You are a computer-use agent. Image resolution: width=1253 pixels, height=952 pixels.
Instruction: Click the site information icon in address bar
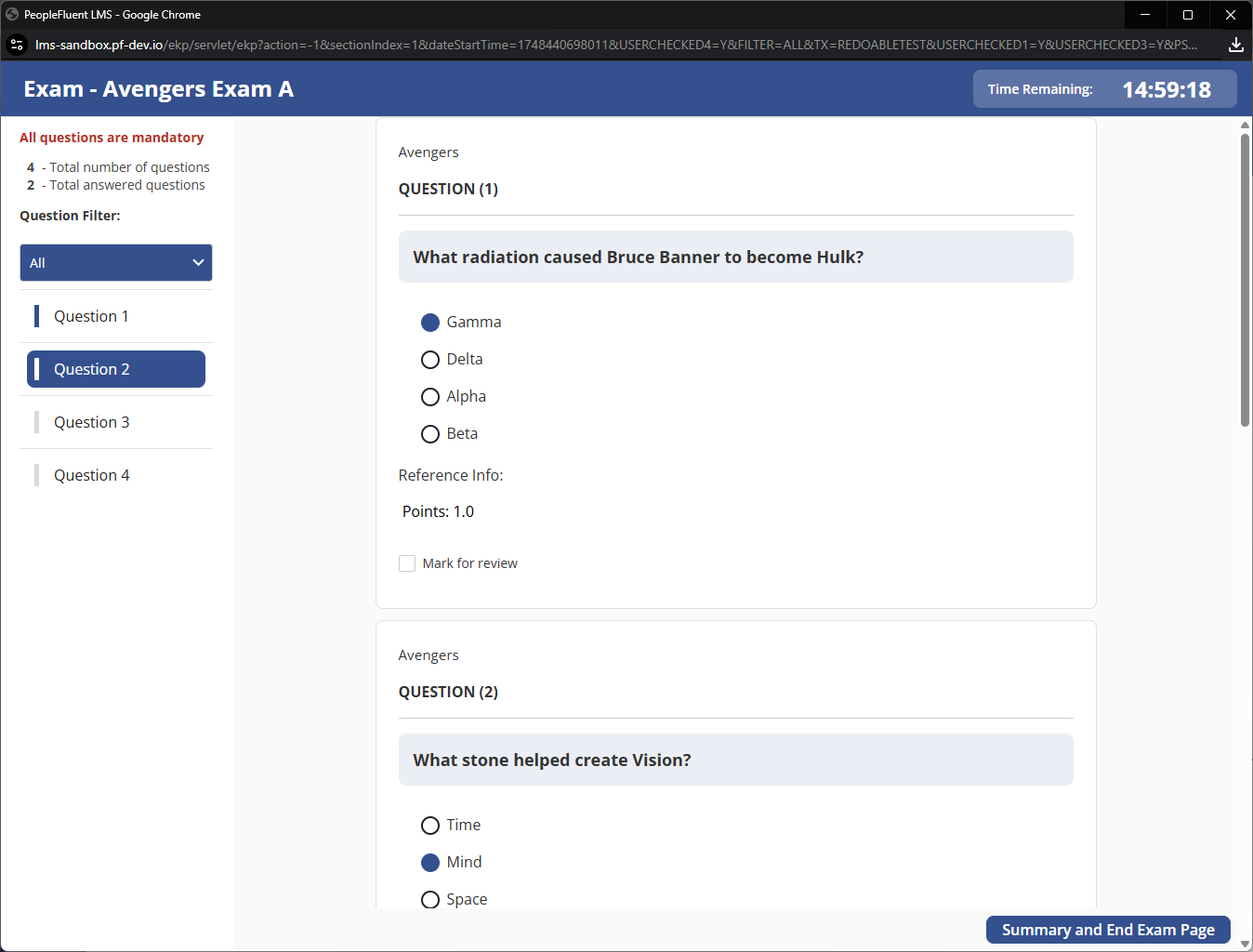click(17, 45)
